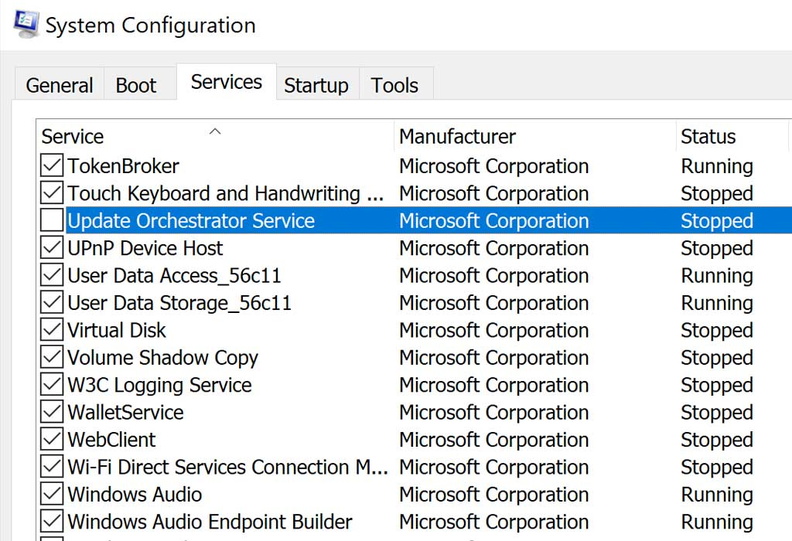
Task: Select the TokenBroker service name
Action: 123,166
